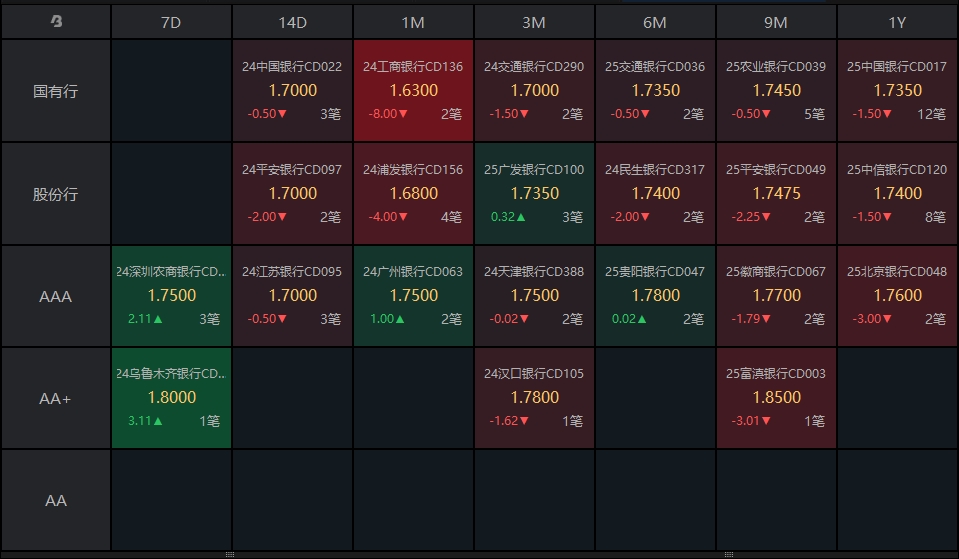
Task: Click the -8.00 change indicator
Action: [388, 114]
